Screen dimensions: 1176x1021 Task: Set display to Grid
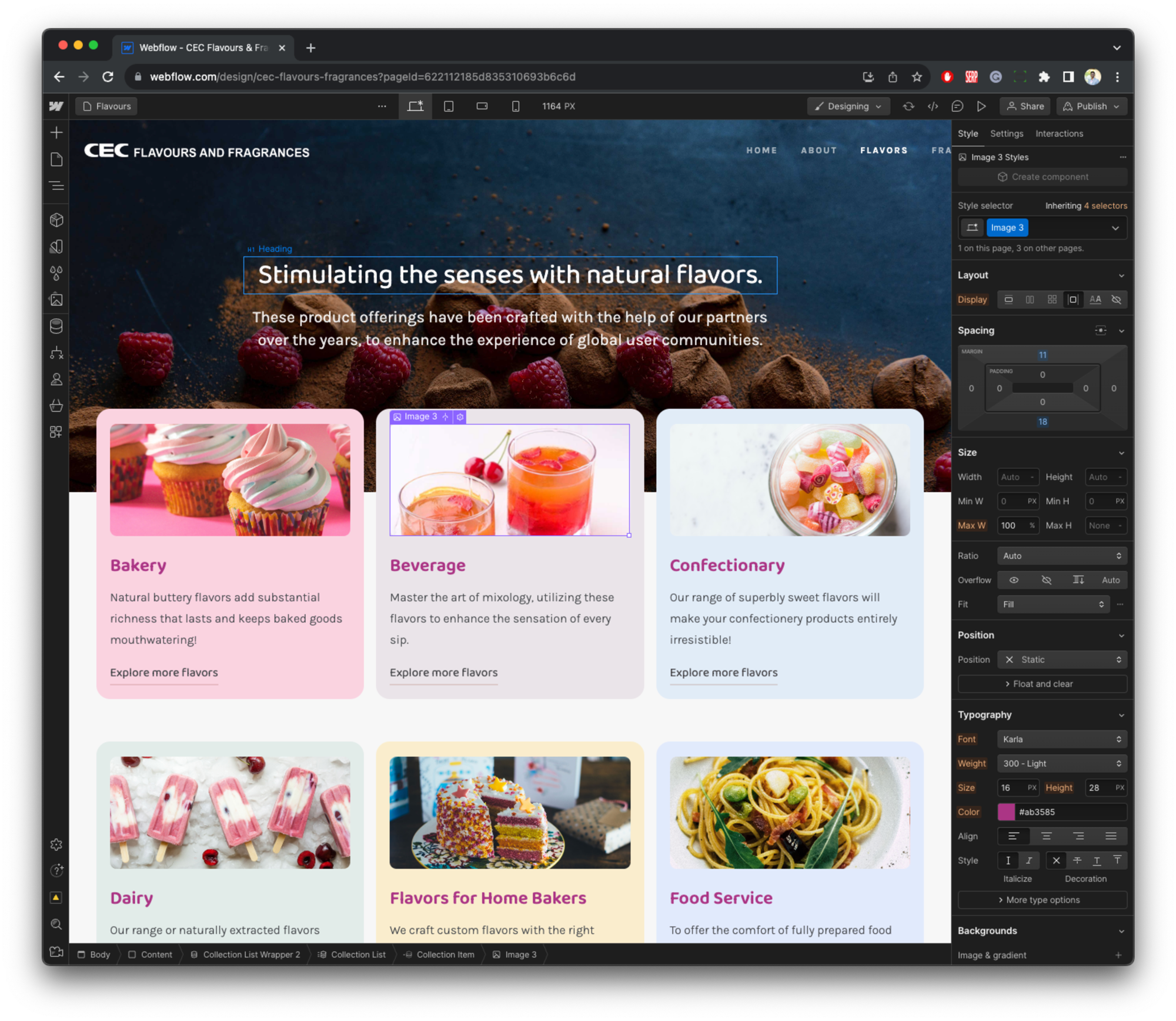coord(1052,300)
